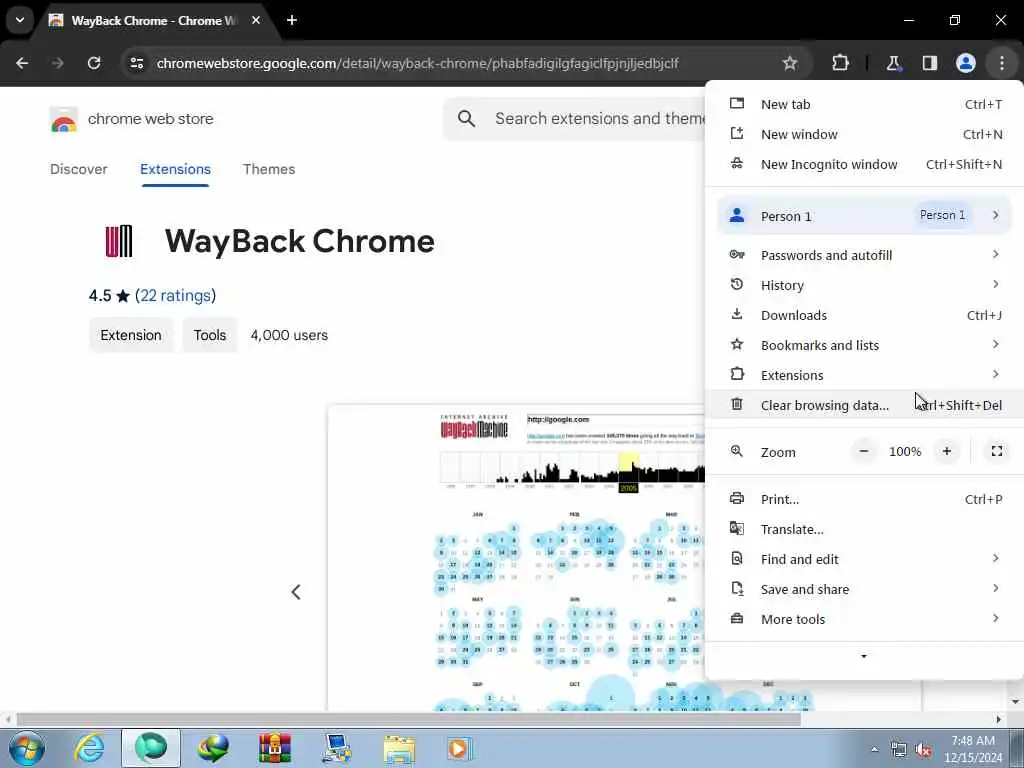Click the 4,000 users text
1024x768 pixels.
point(289,335)
